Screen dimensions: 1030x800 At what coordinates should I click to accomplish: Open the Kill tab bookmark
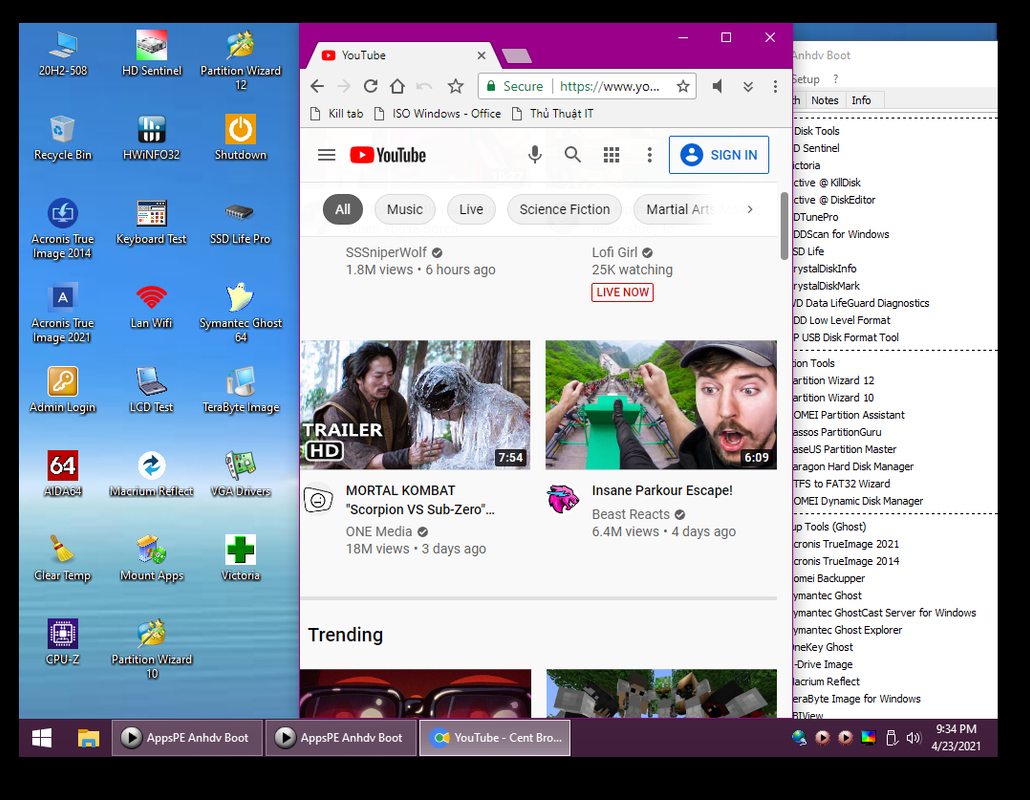(336, 114)
